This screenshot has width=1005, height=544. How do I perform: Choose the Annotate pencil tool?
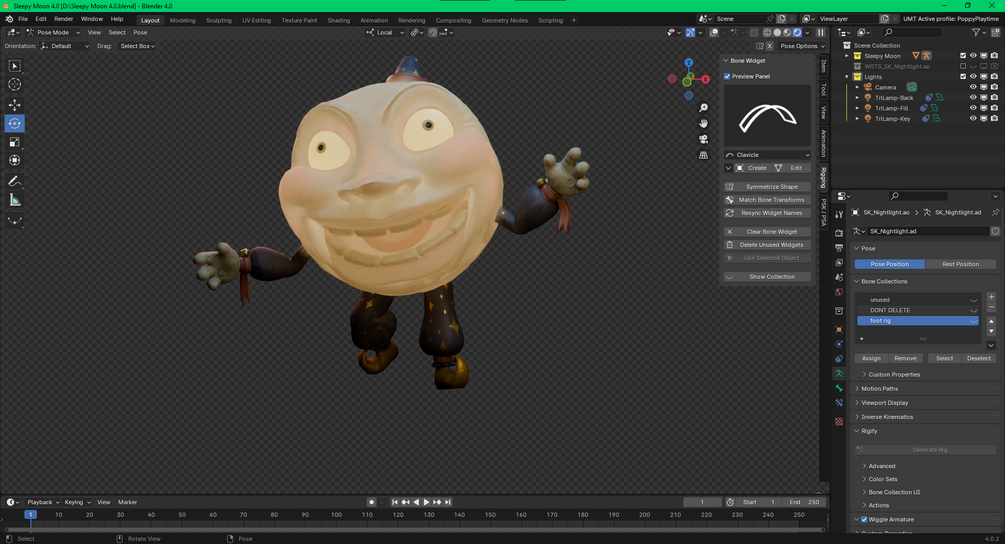click(x=15, y=181)
